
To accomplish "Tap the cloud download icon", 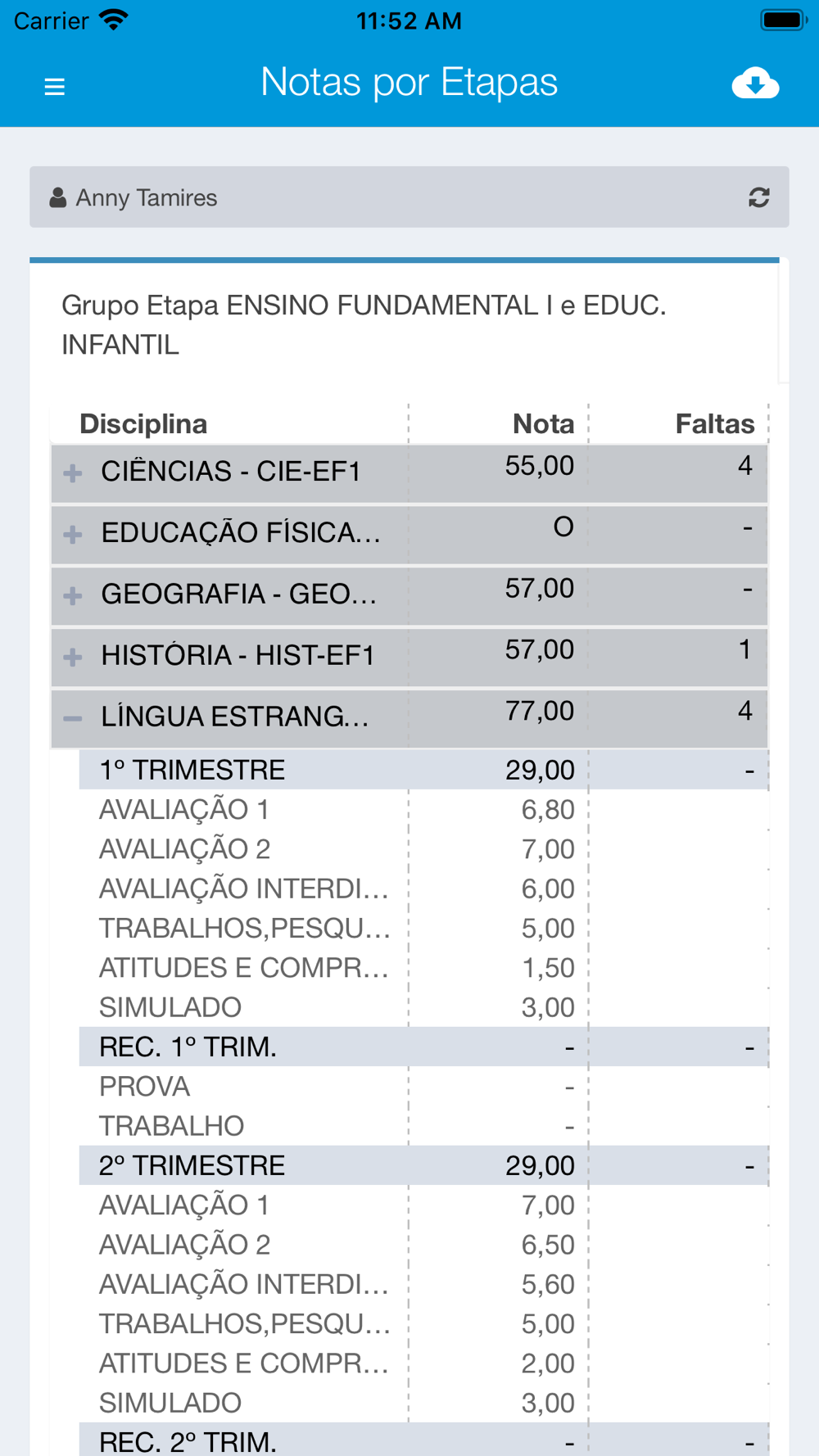I will click(x=755, y=83).
